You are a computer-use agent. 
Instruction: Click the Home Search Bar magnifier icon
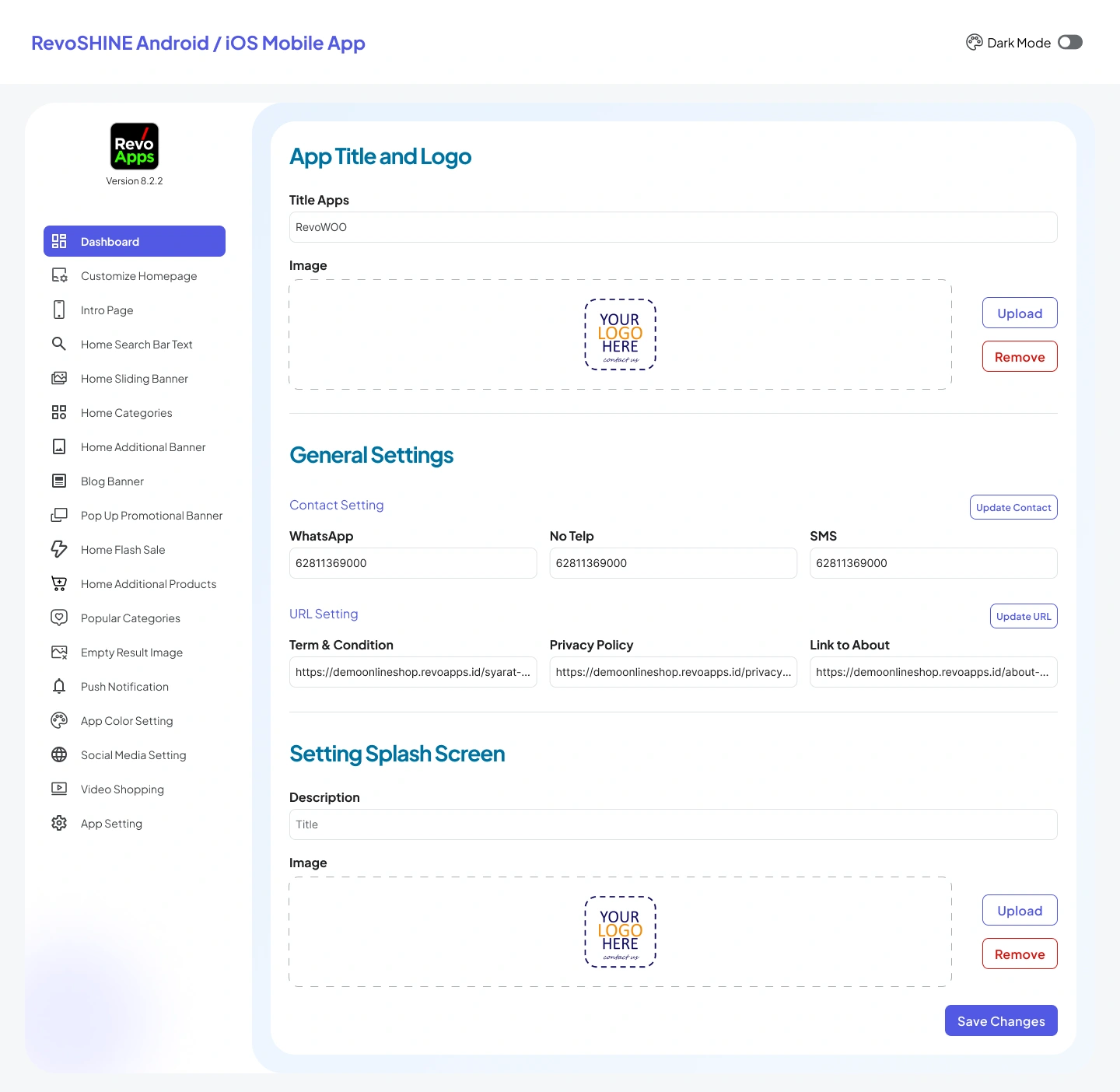point(59,344)
